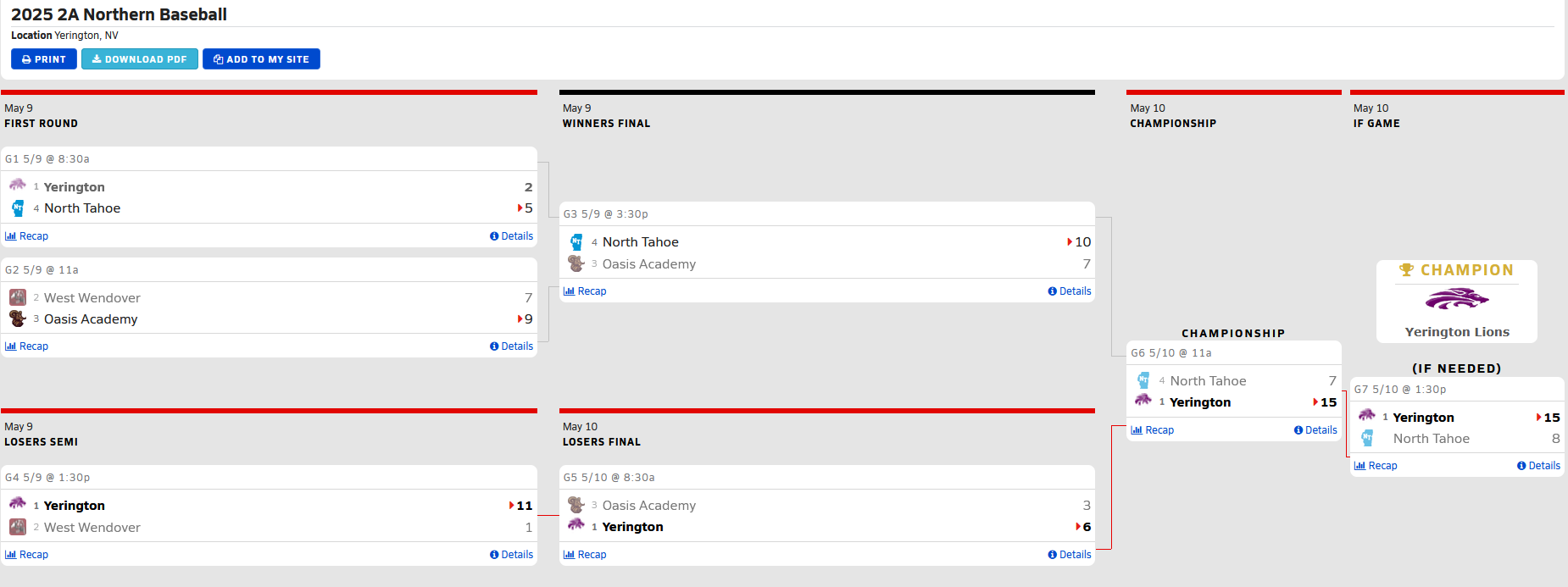Select Yerington name in G7

pyautogui.click(x=1424, y=418)
